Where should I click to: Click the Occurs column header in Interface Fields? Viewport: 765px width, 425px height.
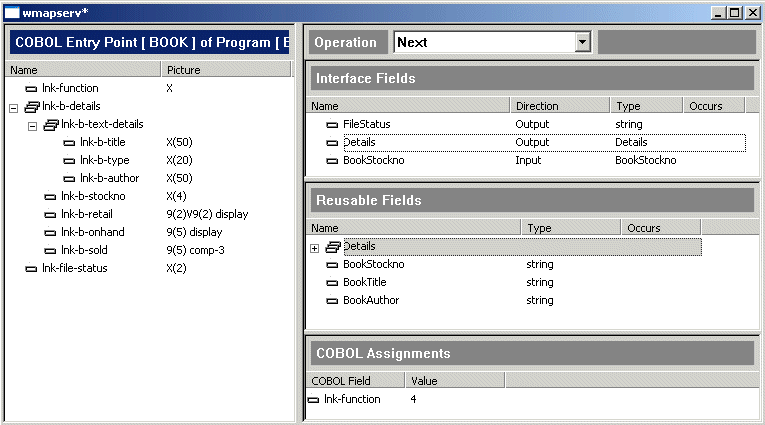point(706,106)
